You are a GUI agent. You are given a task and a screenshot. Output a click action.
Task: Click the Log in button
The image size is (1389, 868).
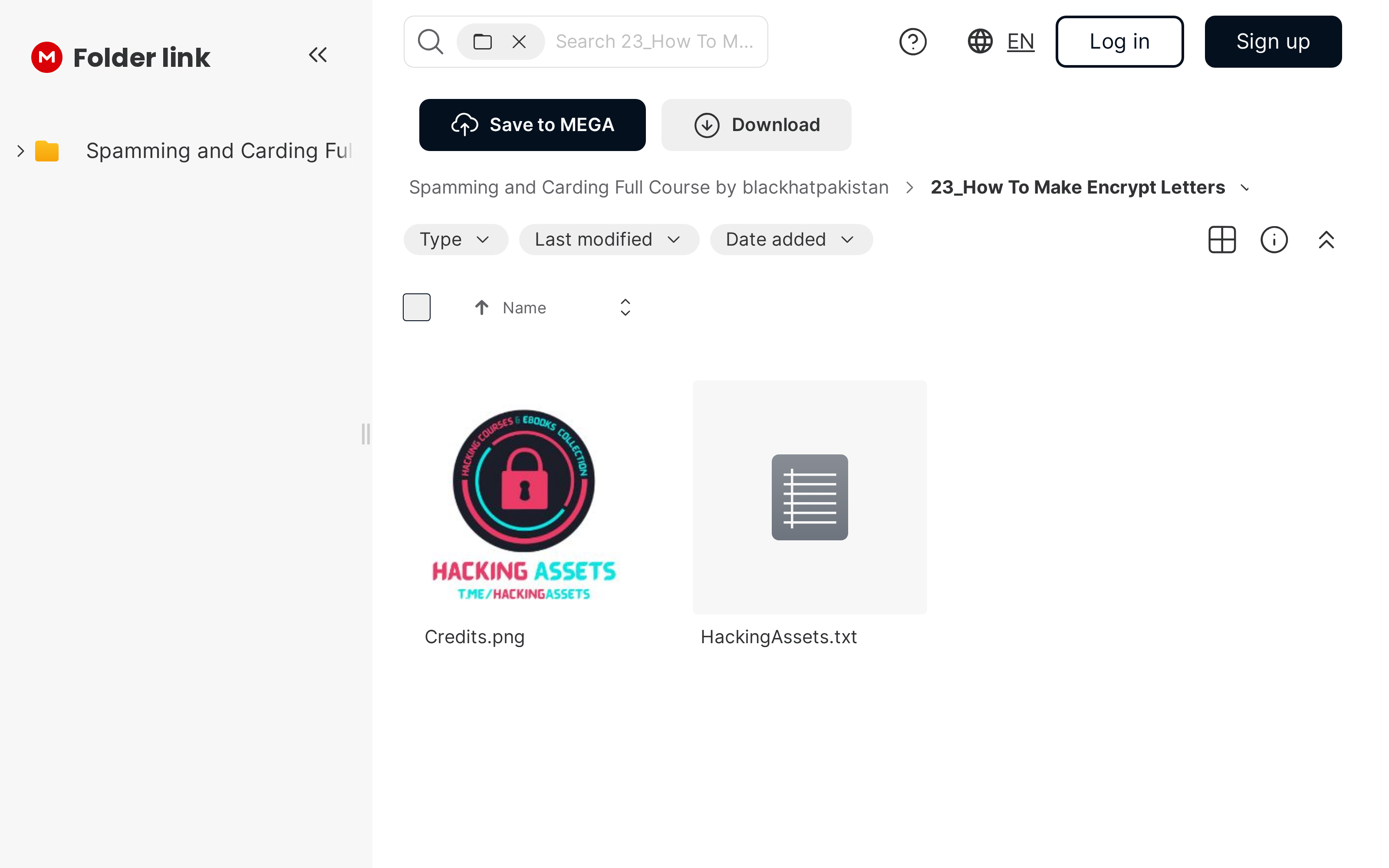tap(1119, 42)
